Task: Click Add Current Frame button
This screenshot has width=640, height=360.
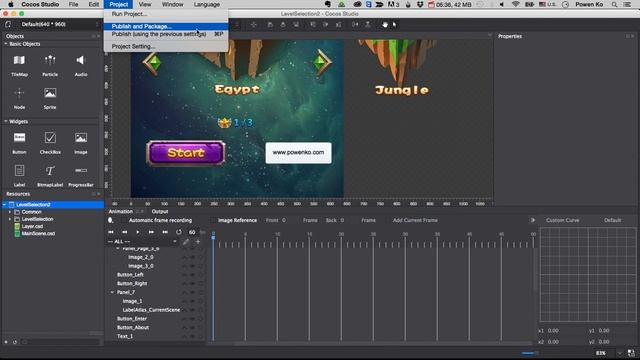Action: pyautogui.click(x=415, y=220)
